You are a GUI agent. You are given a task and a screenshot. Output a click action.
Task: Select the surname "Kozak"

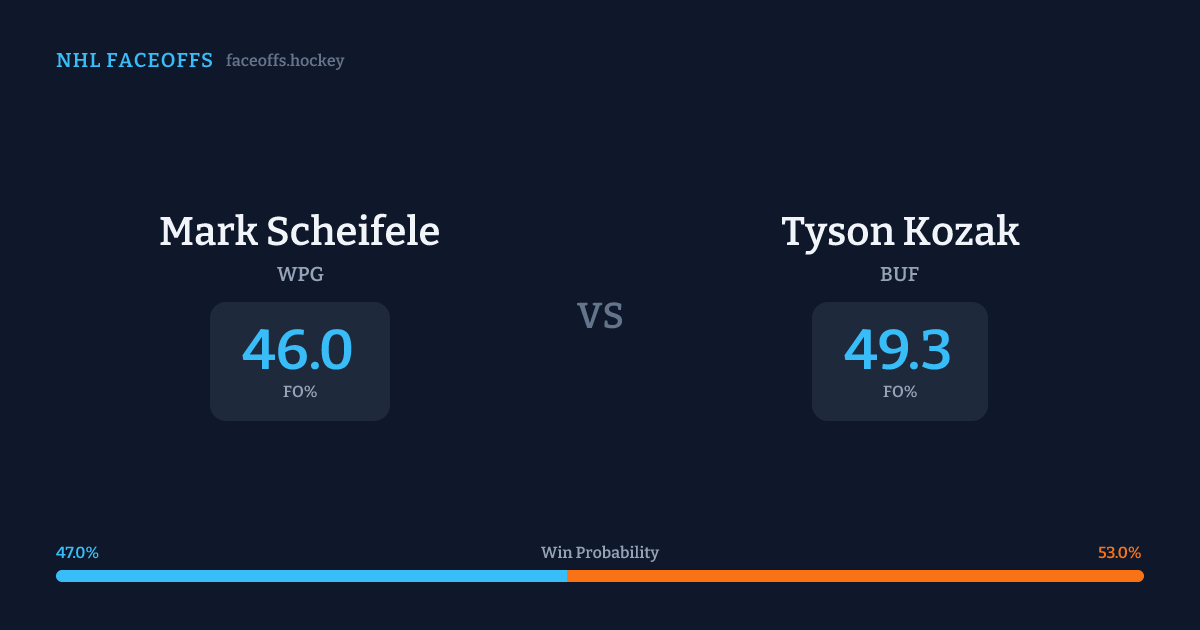pyautogui.click(x=961, y=232)
